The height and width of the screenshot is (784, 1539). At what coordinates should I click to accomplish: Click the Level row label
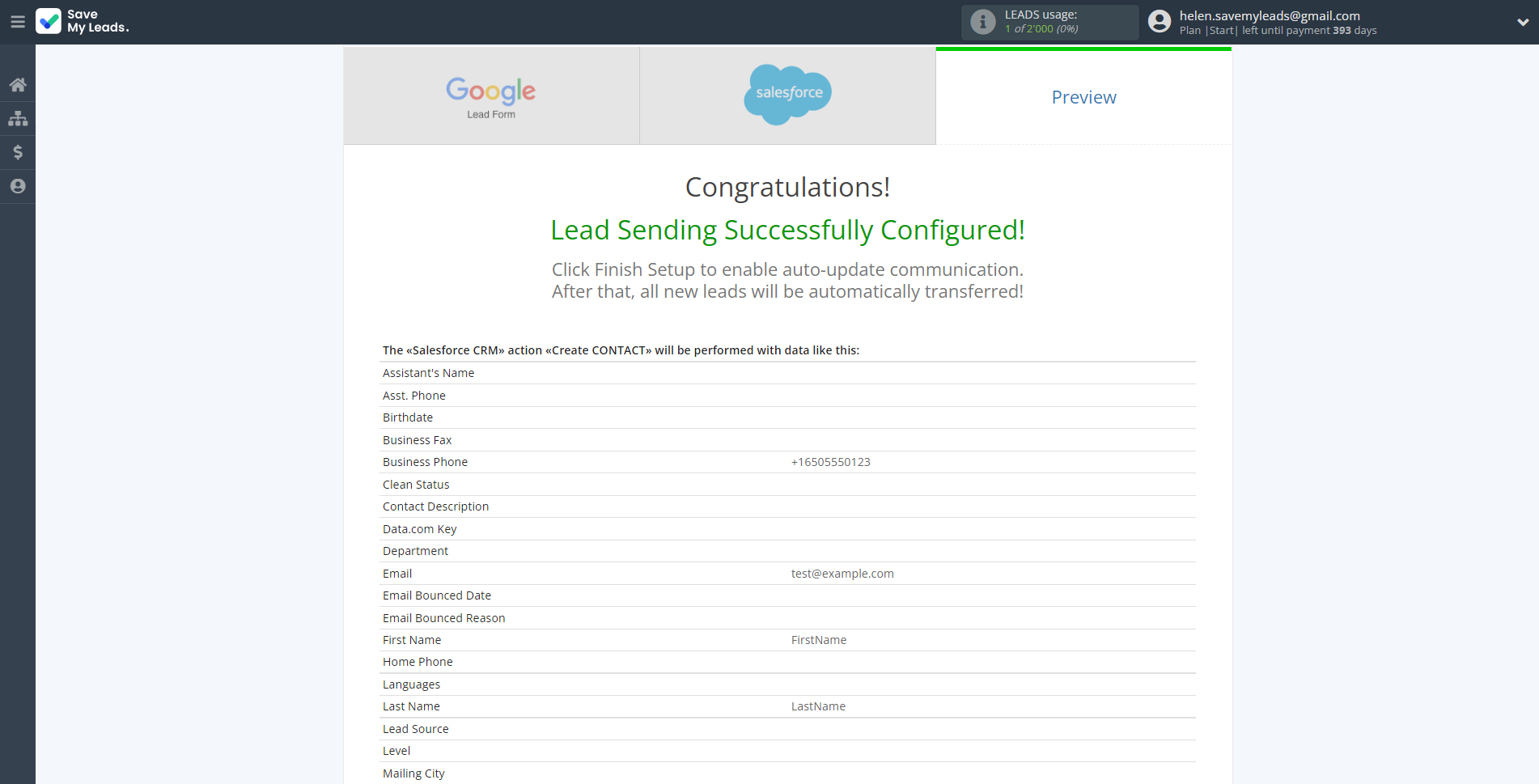coord(396,751)
